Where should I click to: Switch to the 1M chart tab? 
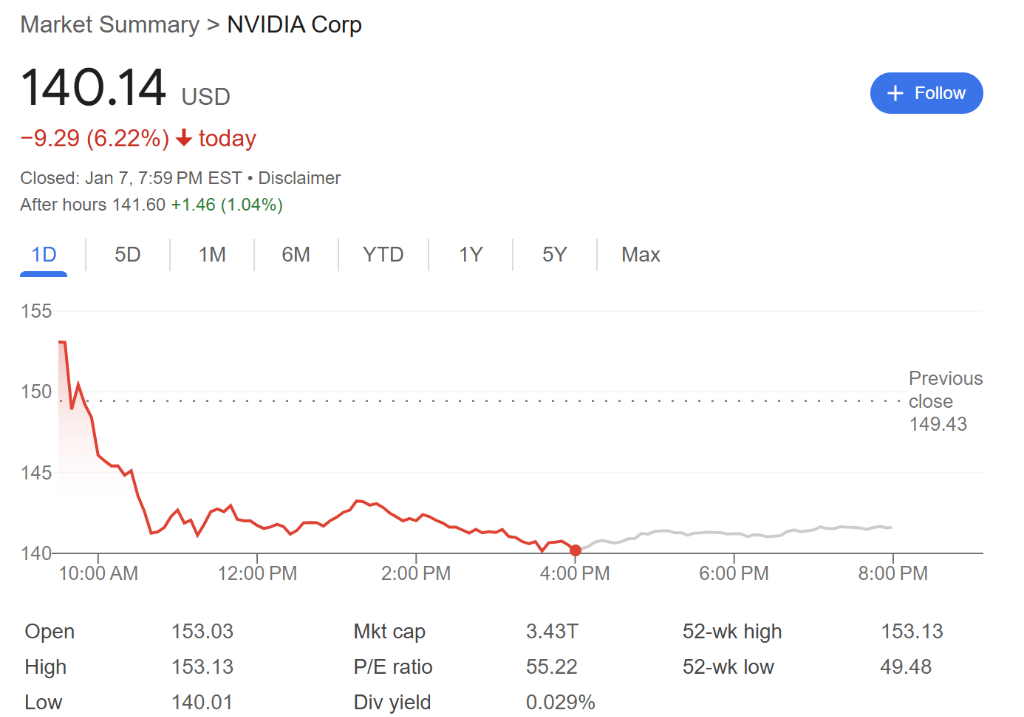click(212, 255)
